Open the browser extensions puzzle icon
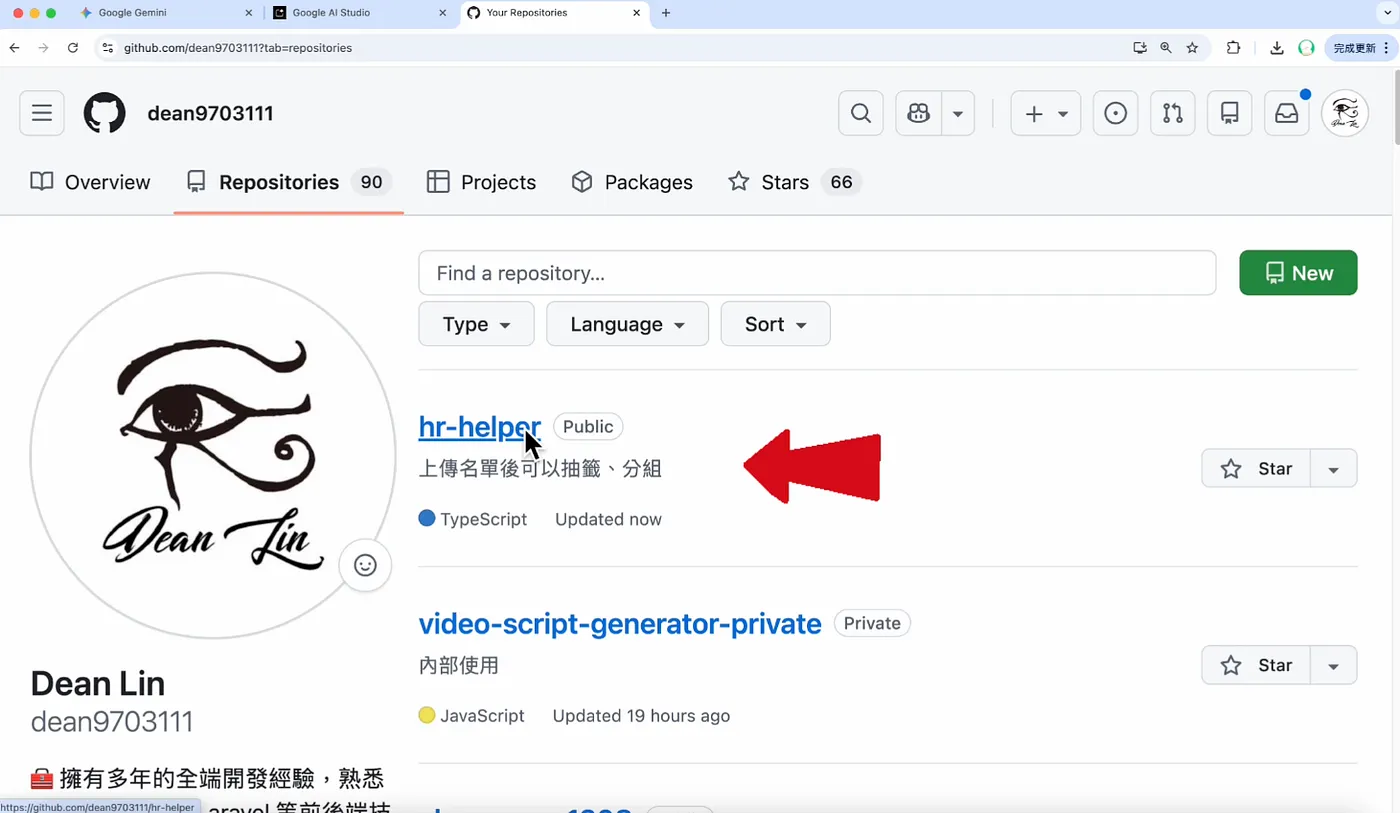This screenshot has width=1400, height=813. (x=1233, y=47)
